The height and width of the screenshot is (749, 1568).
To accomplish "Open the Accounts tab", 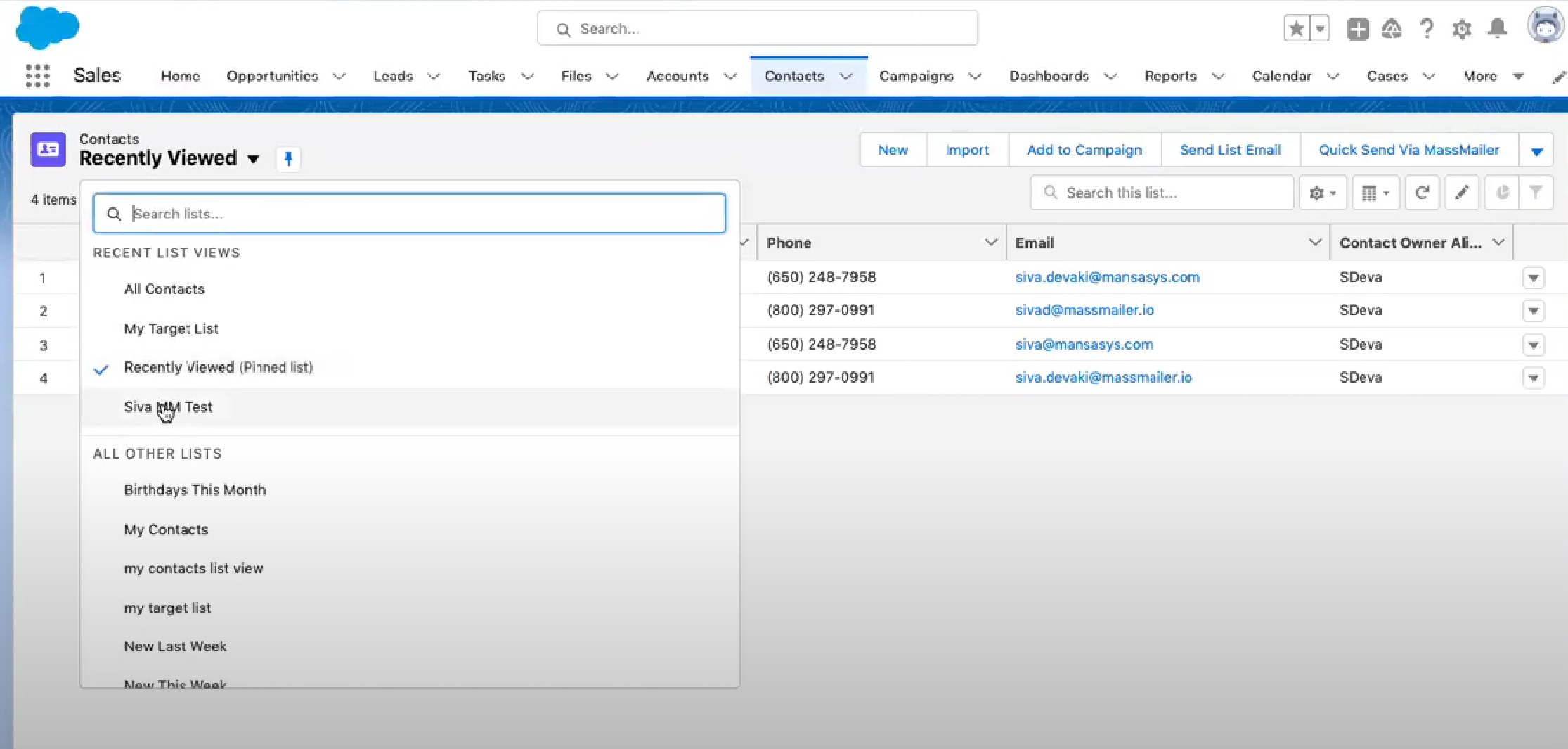I will point(678,76).
